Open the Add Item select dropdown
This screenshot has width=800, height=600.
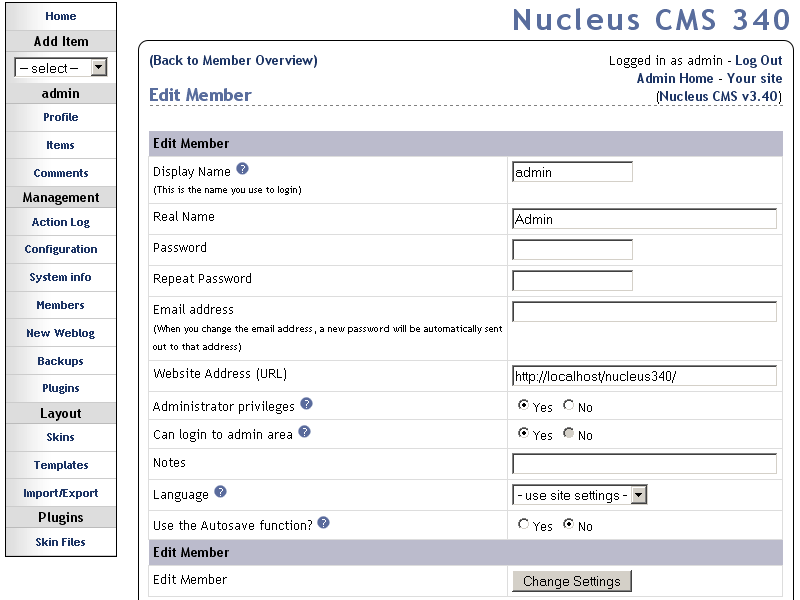click(60, 68)
